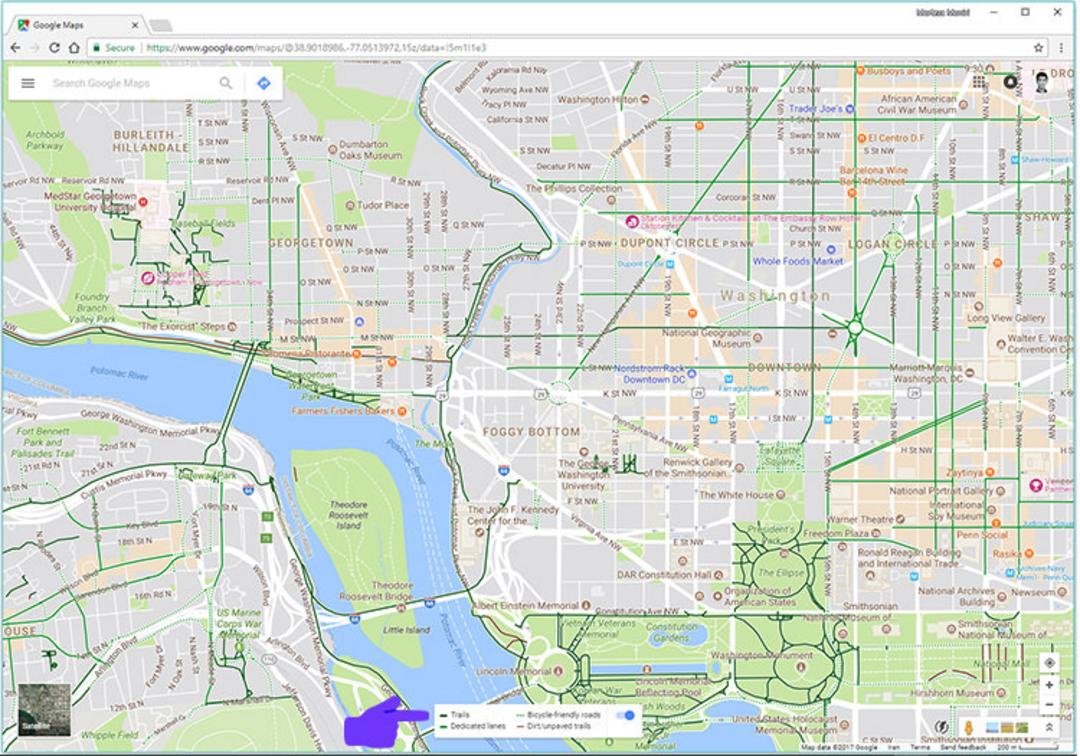Open the Dumbarton Oaks Museum marker
Image resolution: width=1080 pixels, height=756 pixels.
pos(332,149)
